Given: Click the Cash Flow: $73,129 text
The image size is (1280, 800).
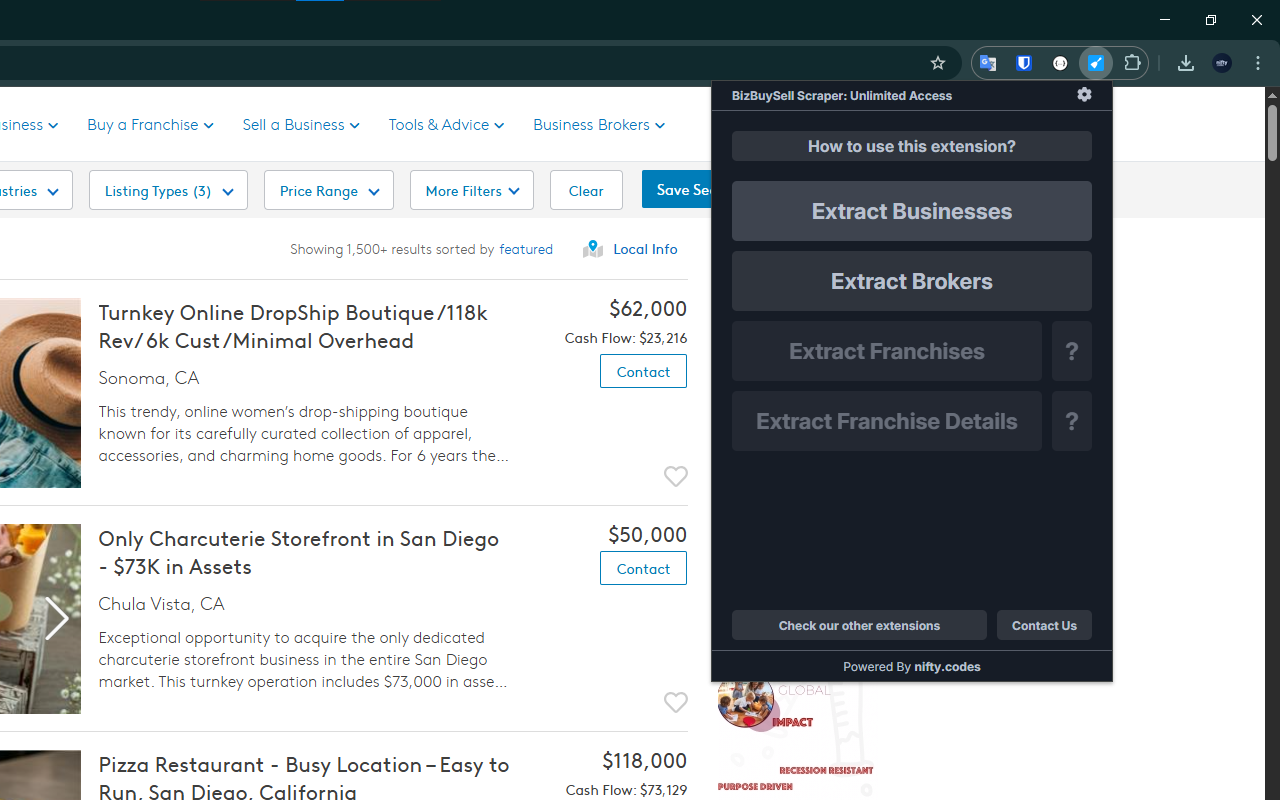Looking at the screenshot, I should [626, 790].
